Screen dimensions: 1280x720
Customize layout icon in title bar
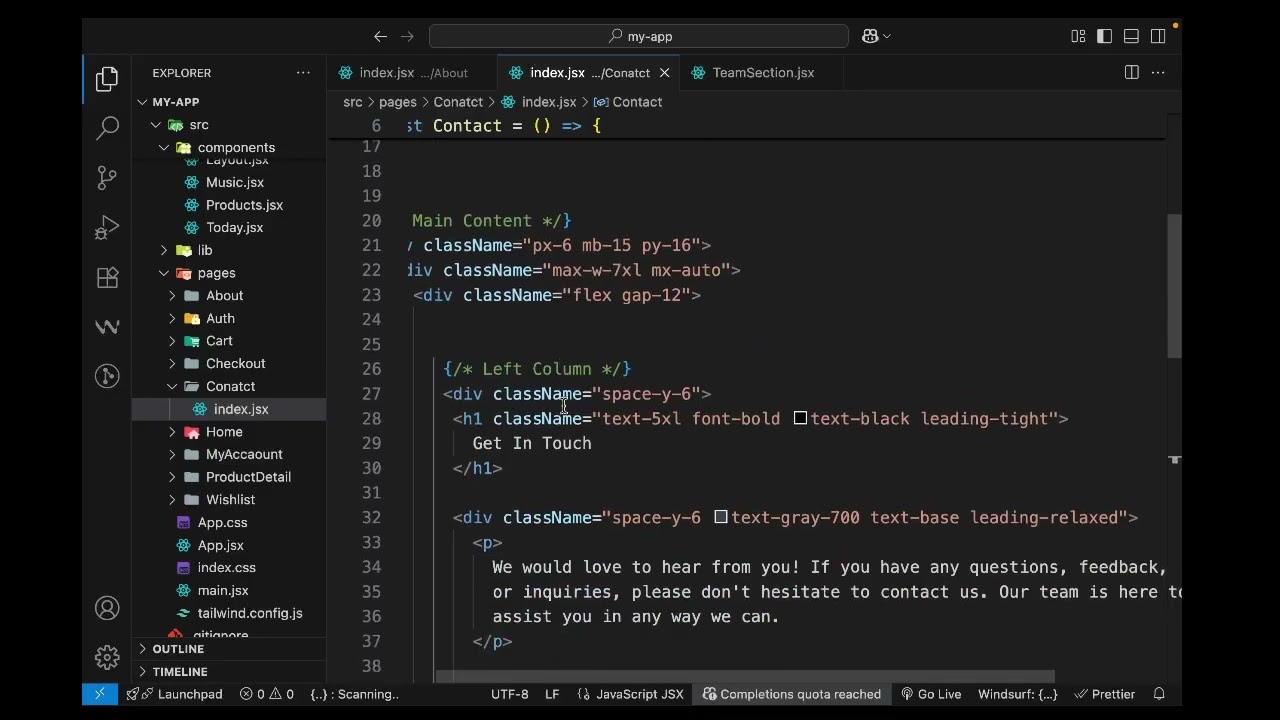1078,36
